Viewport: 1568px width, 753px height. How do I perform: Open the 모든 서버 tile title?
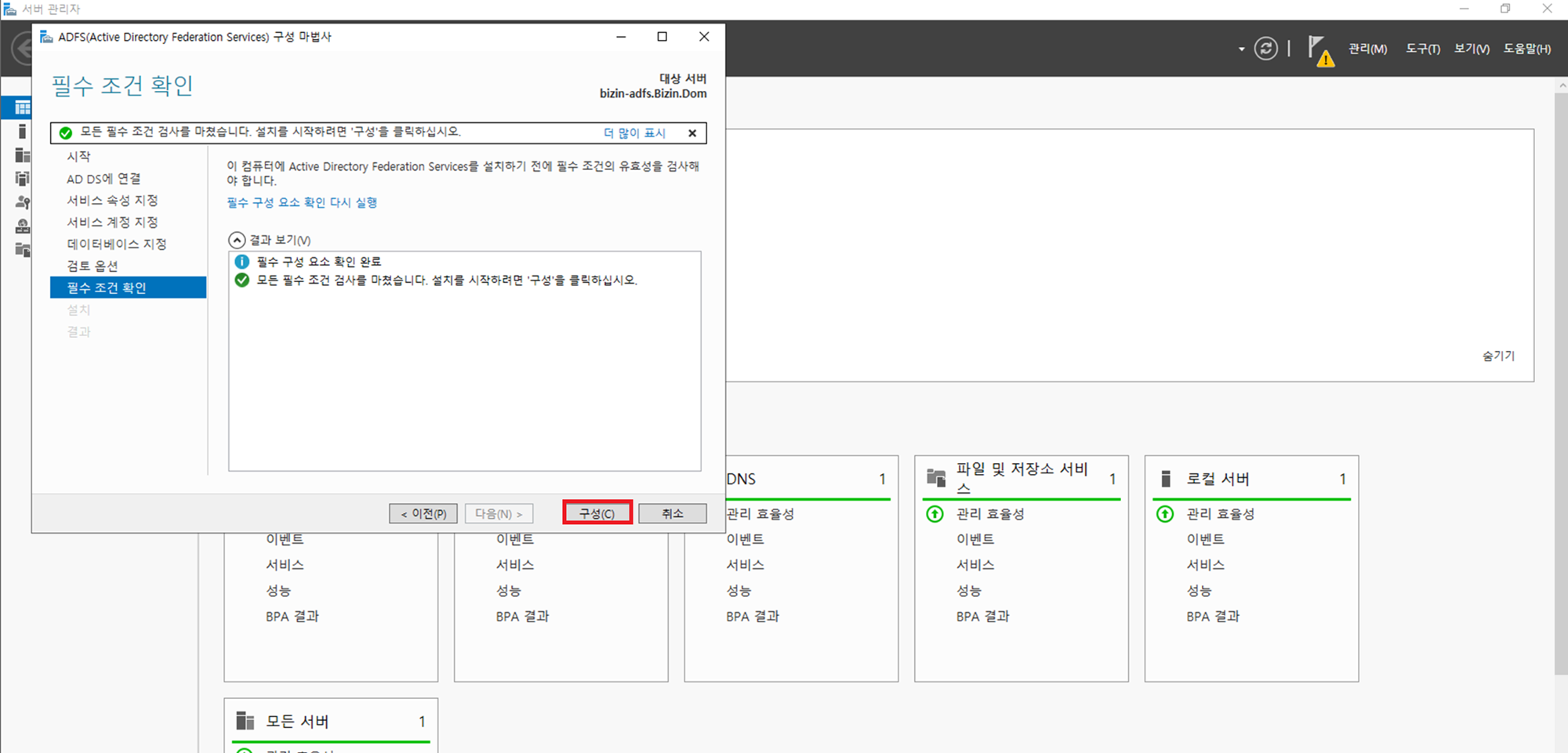297,721
